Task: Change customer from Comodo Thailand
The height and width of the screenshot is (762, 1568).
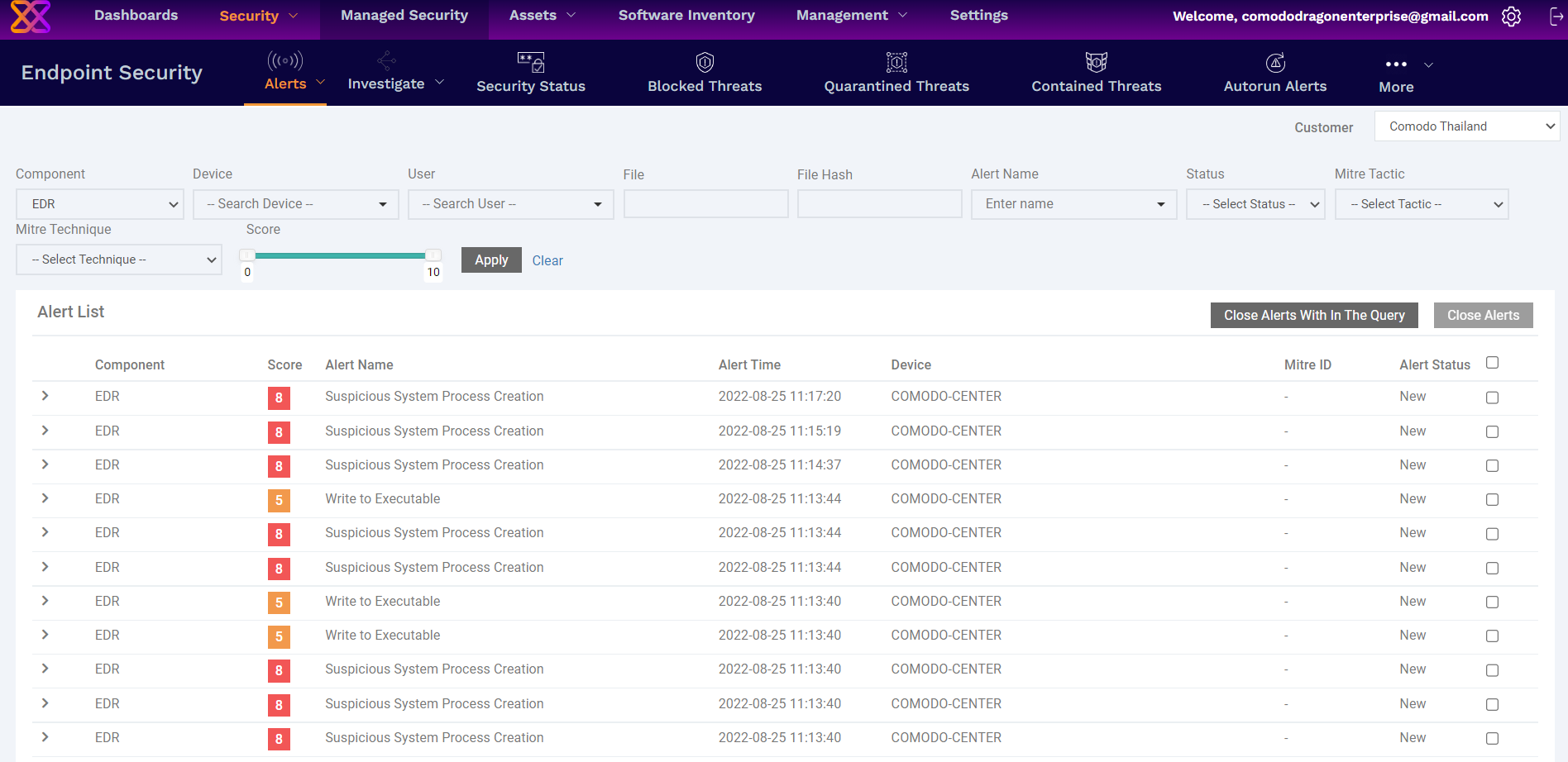Action: click(1466, 126)
